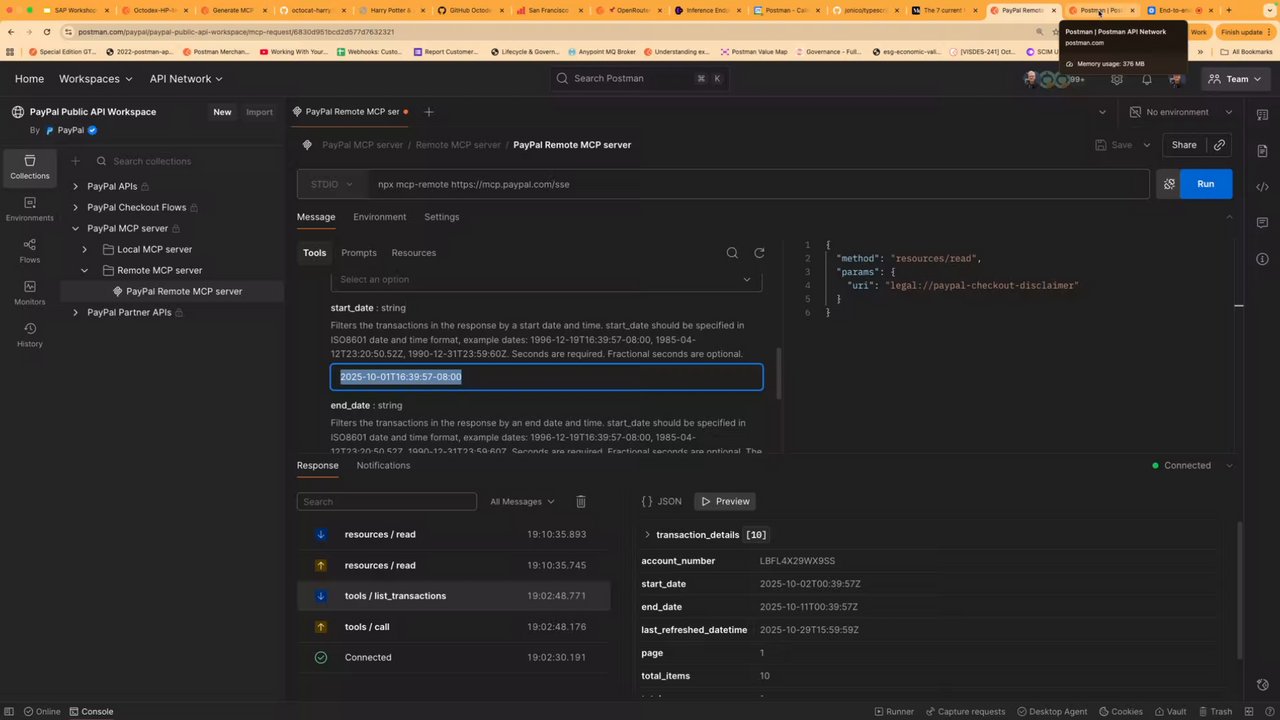Go back in the browser

coord(11,32)
